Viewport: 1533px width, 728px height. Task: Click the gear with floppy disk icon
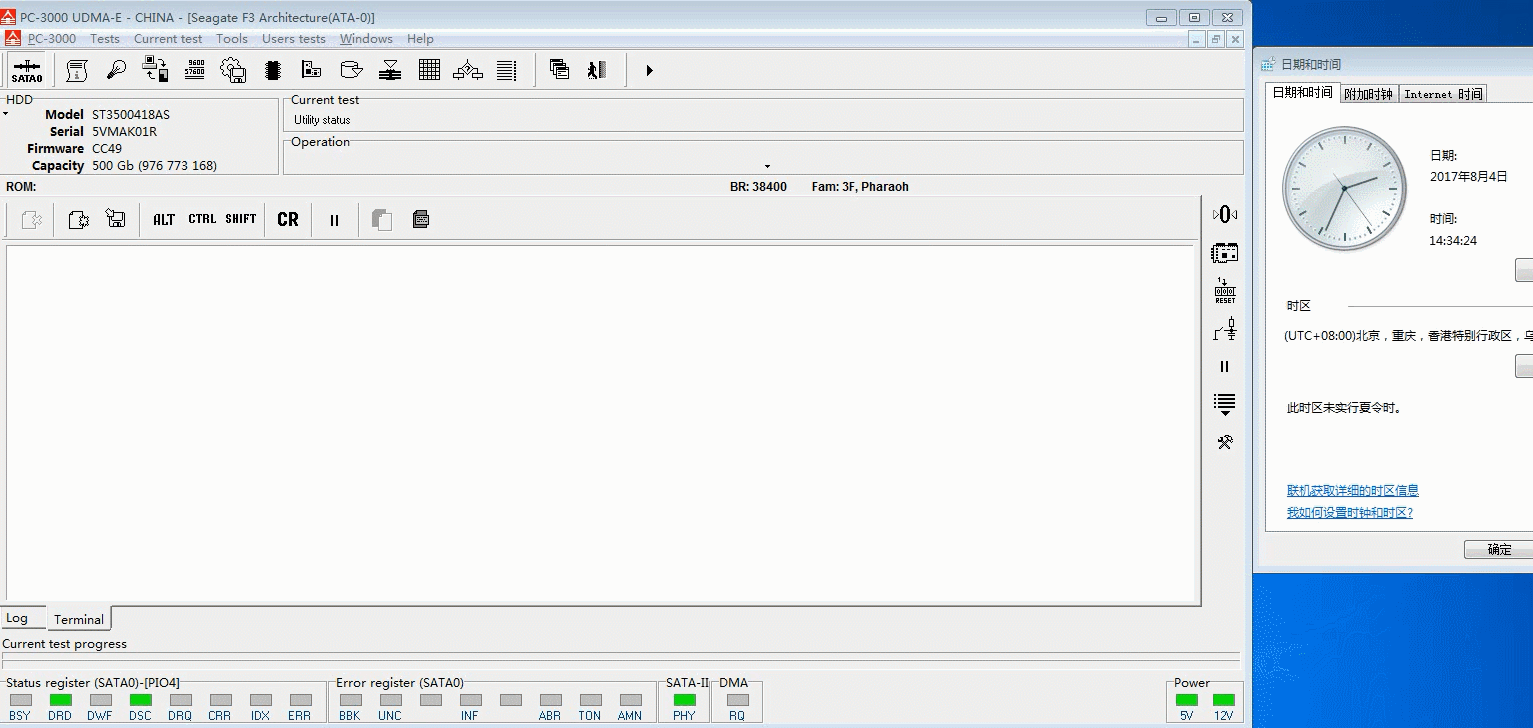pos(233,70)
